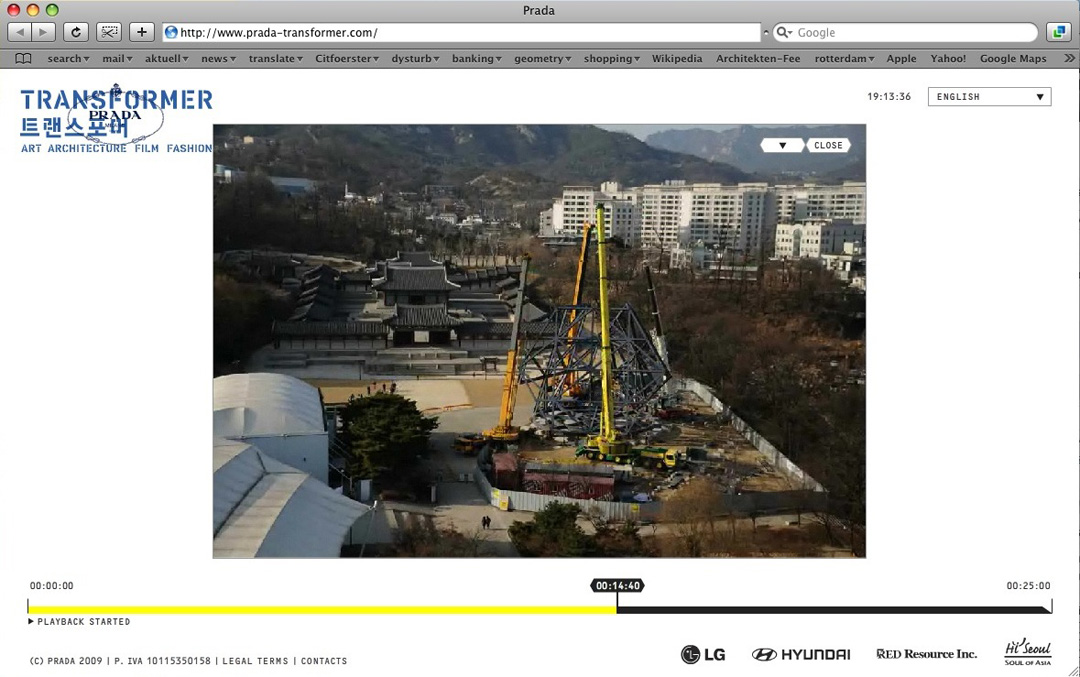Minimize the window with the yellow button
This screenshot has width=1080, height=677.
32,10
